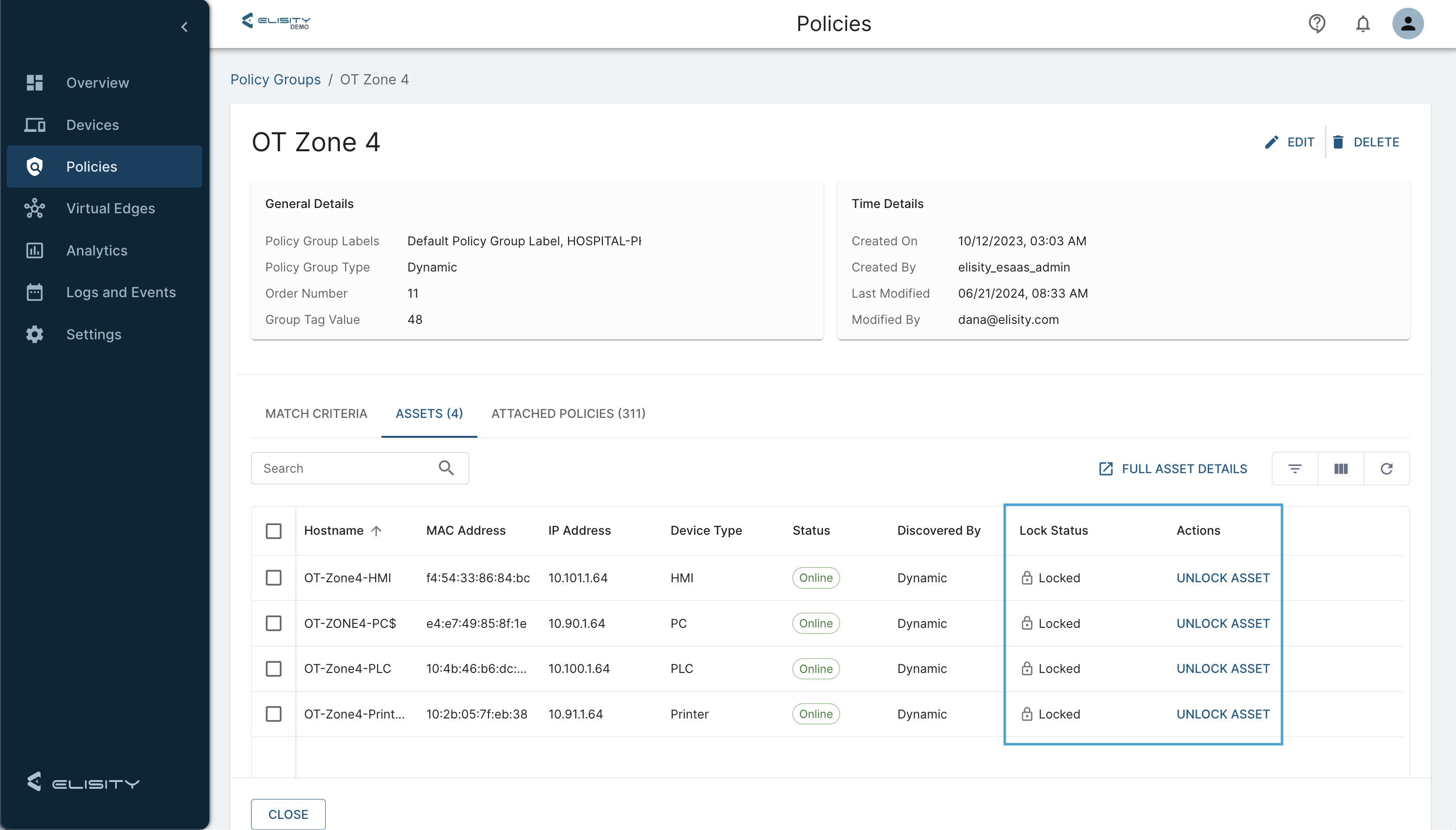1456x830 pixels.
Task: Focus the Search input field
Action: point(360,468)
